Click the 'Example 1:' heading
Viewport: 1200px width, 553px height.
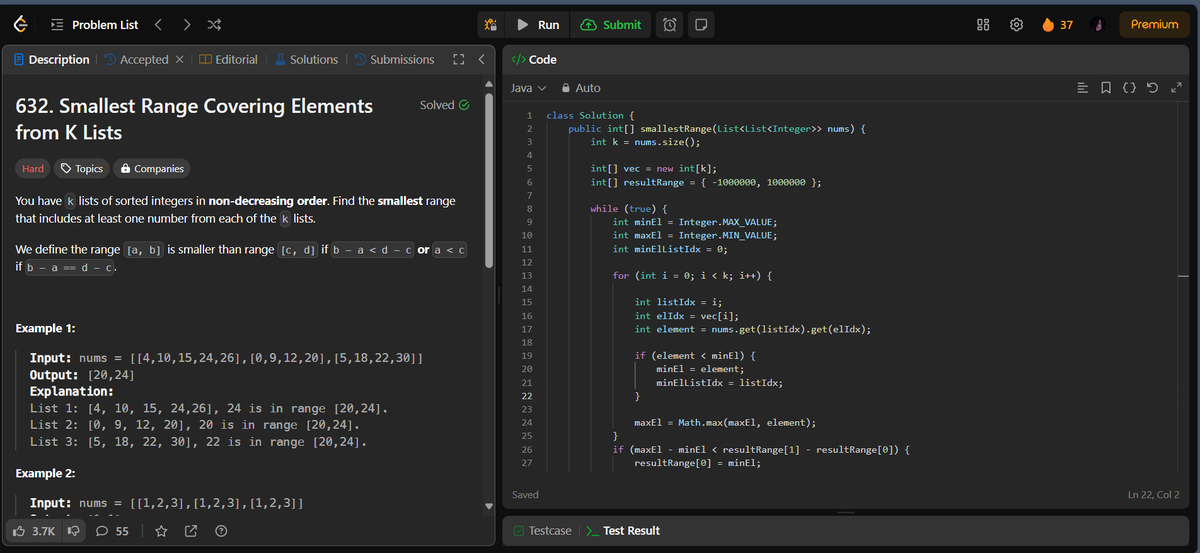47,329
